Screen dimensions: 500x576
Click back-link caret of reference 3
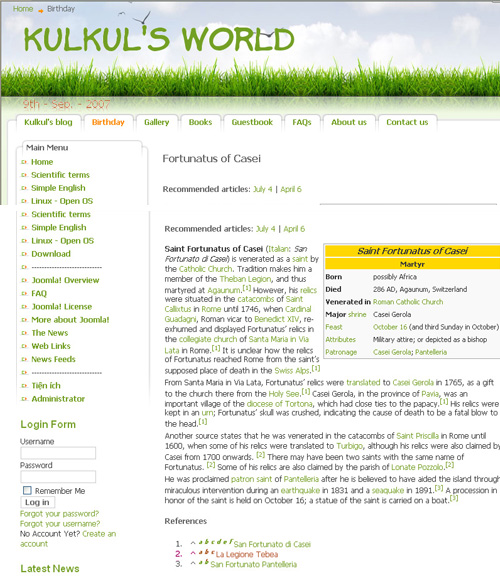(193, 563)
